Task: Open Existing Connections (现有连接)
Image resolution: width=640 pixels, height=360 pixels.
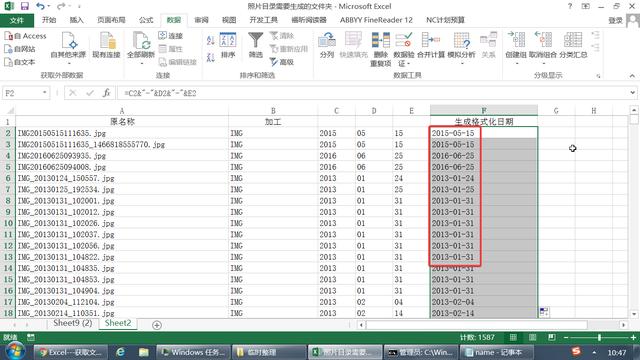Action: click(x=106, y=45)
